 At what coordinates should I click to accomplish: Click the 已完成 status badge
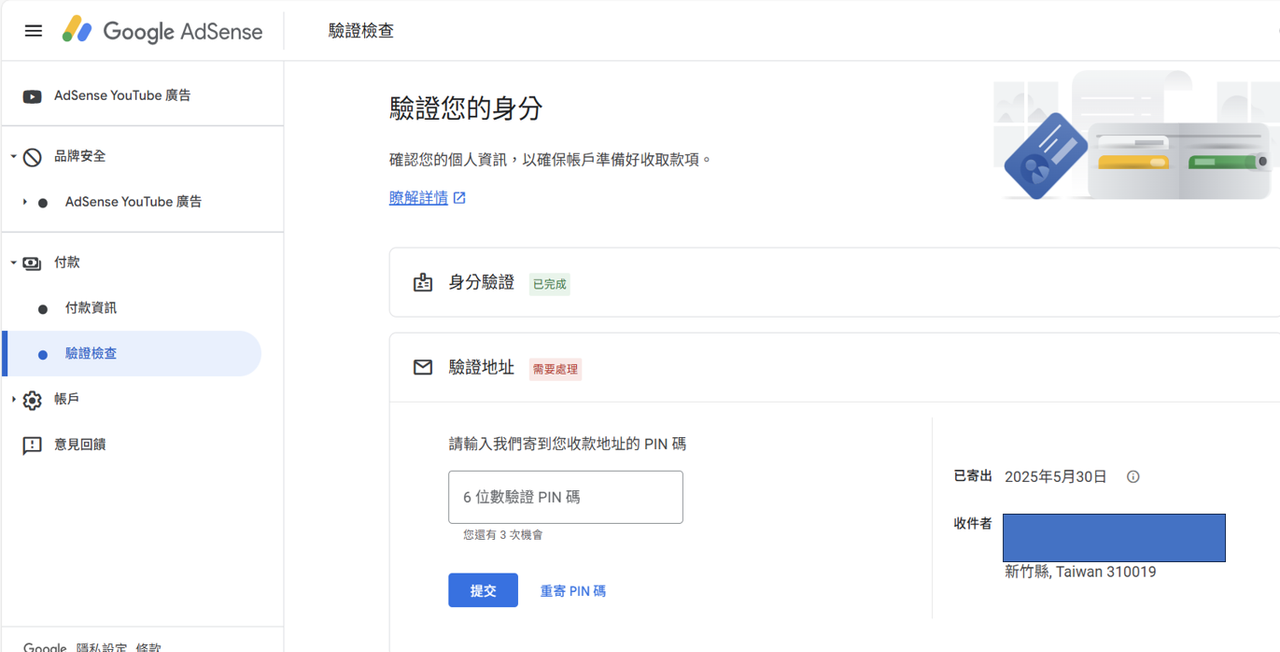pos(550,284)
